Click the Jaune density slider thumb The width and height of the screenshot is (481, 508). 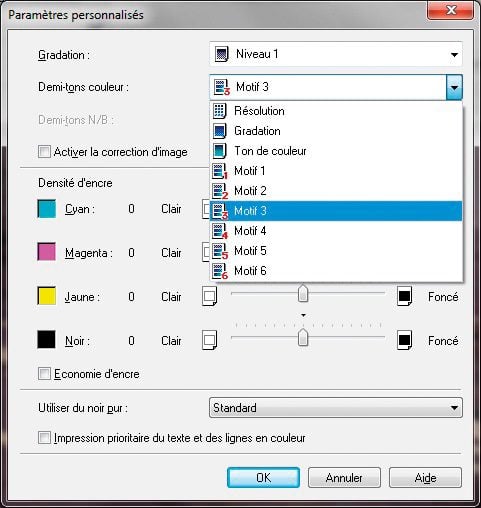pos(303,293)
